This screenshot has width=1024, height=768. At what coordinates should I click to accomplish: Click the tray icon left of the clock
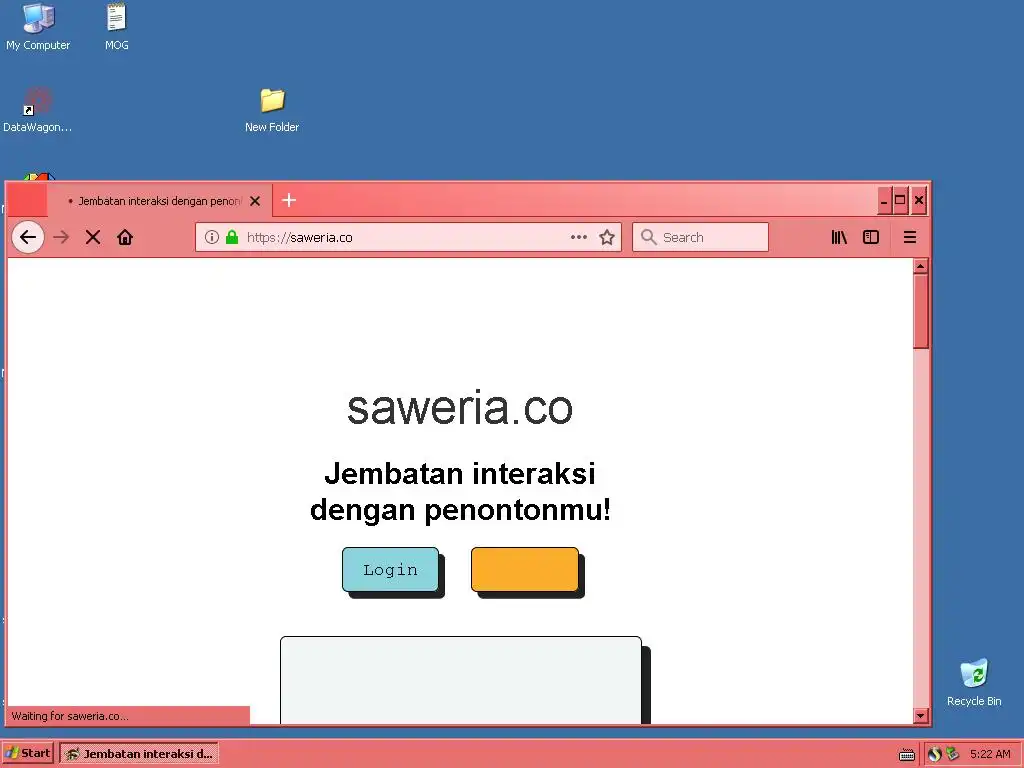(953, 754)
